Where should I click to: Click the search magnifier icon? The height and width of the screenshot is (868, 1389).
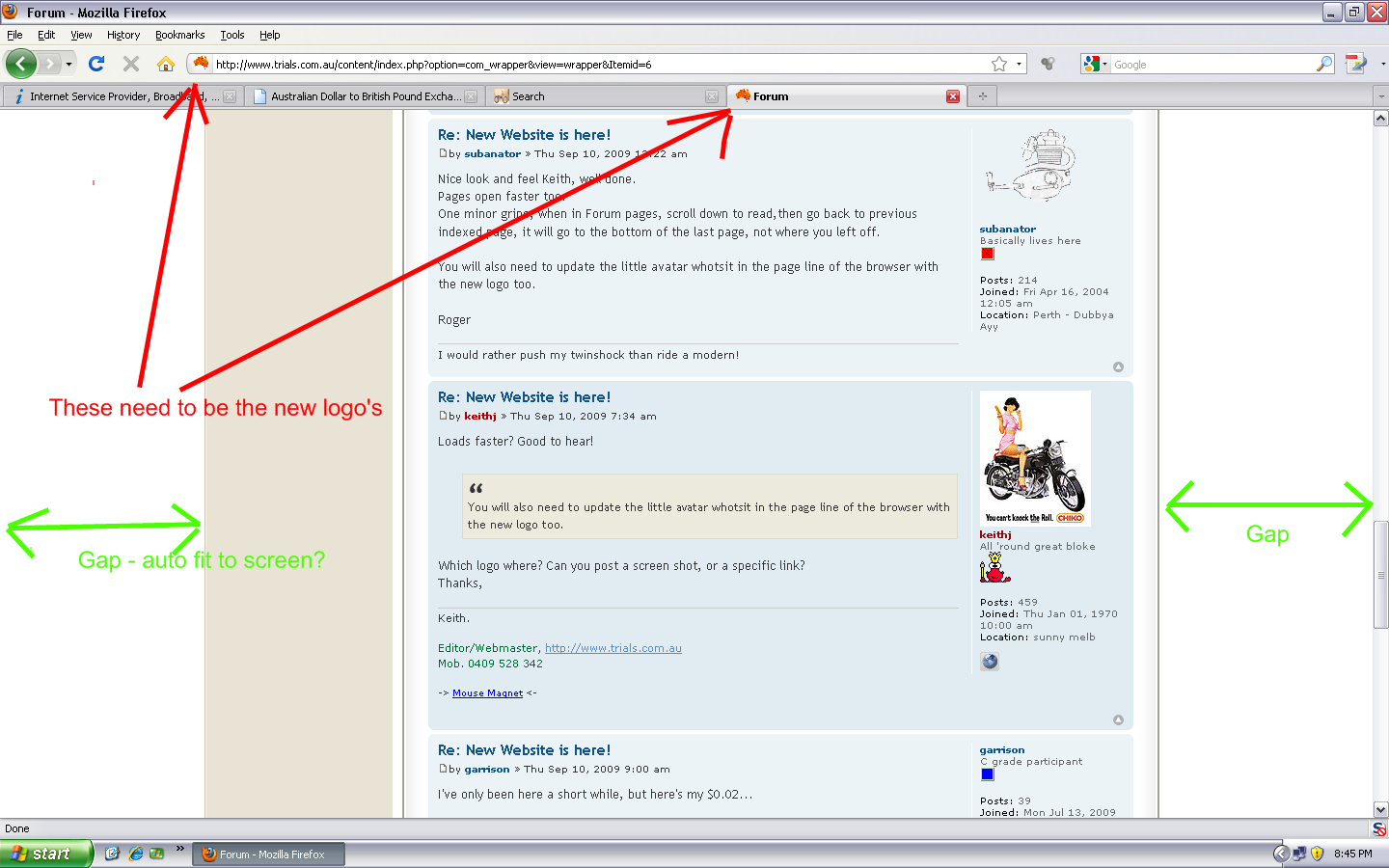coord(1324,64)
